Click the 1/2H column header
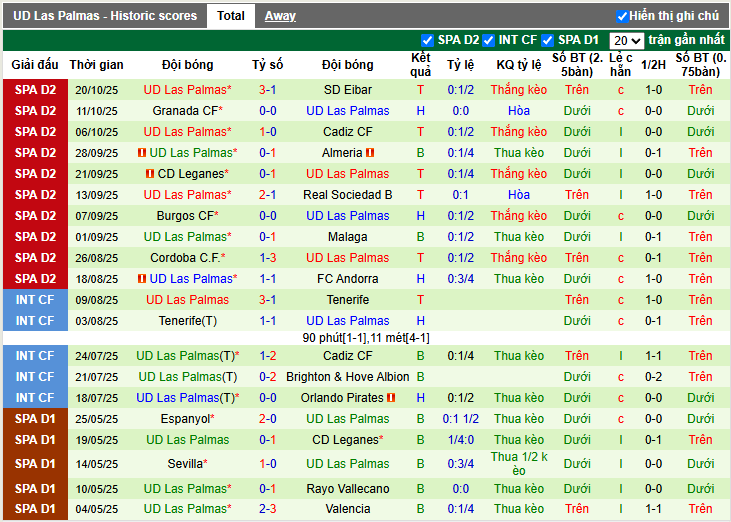Viewport: 731px width, 522px height. [x=653, y=65]
